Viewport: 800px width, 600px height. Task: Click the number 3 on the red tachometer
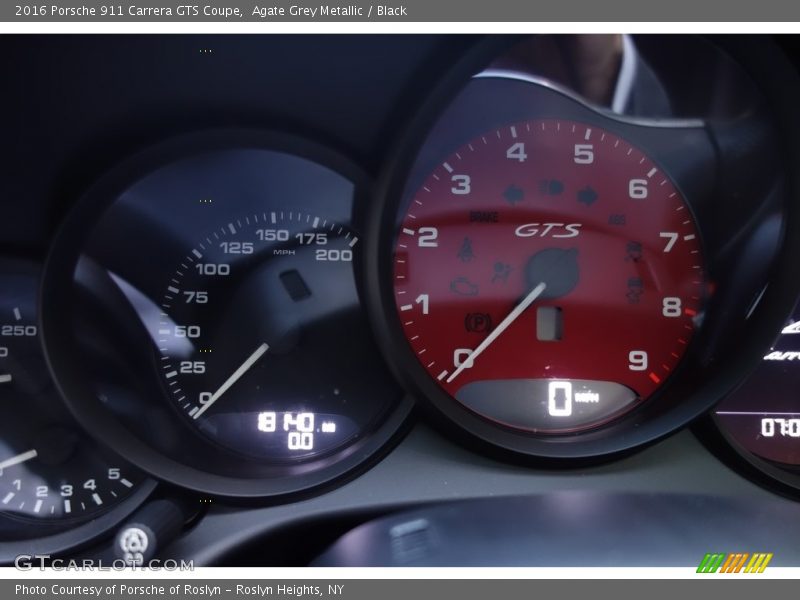pyautogui.click(x=461, y=184)
